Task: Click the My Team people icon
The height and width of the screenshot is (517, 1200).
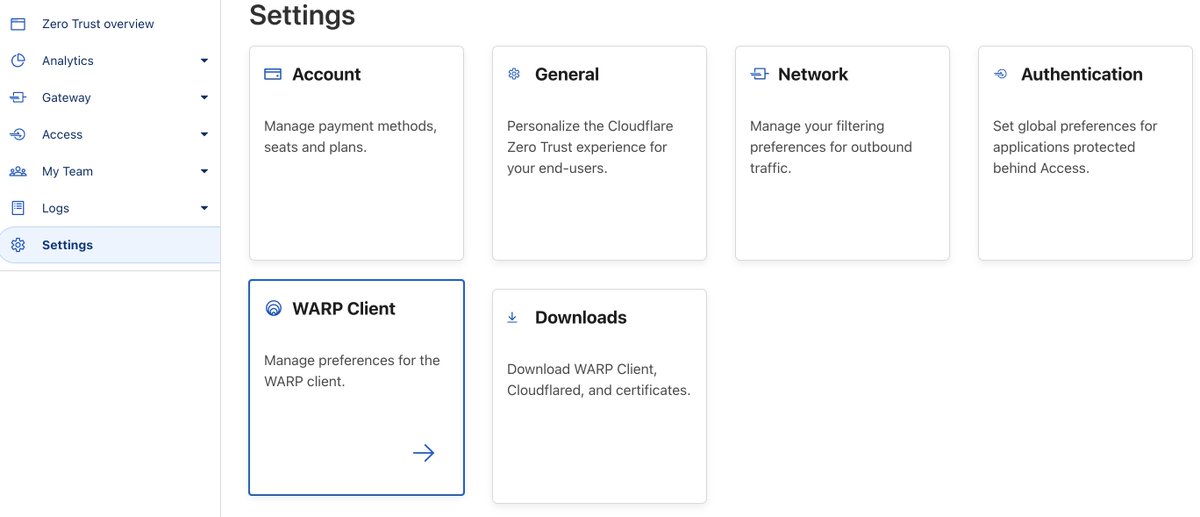Action: point(18,172)
